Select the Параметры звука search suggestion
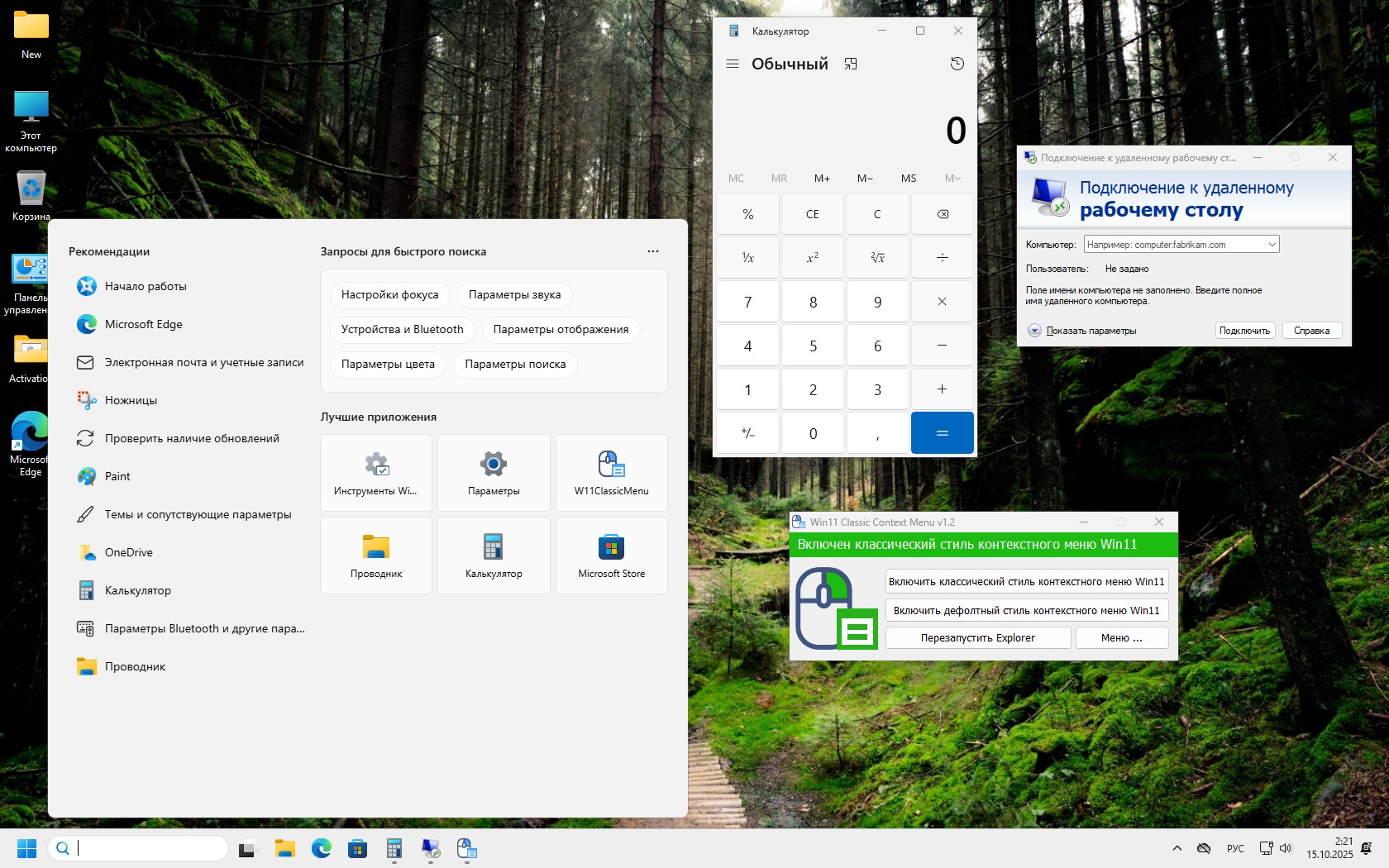 [514, 295]
